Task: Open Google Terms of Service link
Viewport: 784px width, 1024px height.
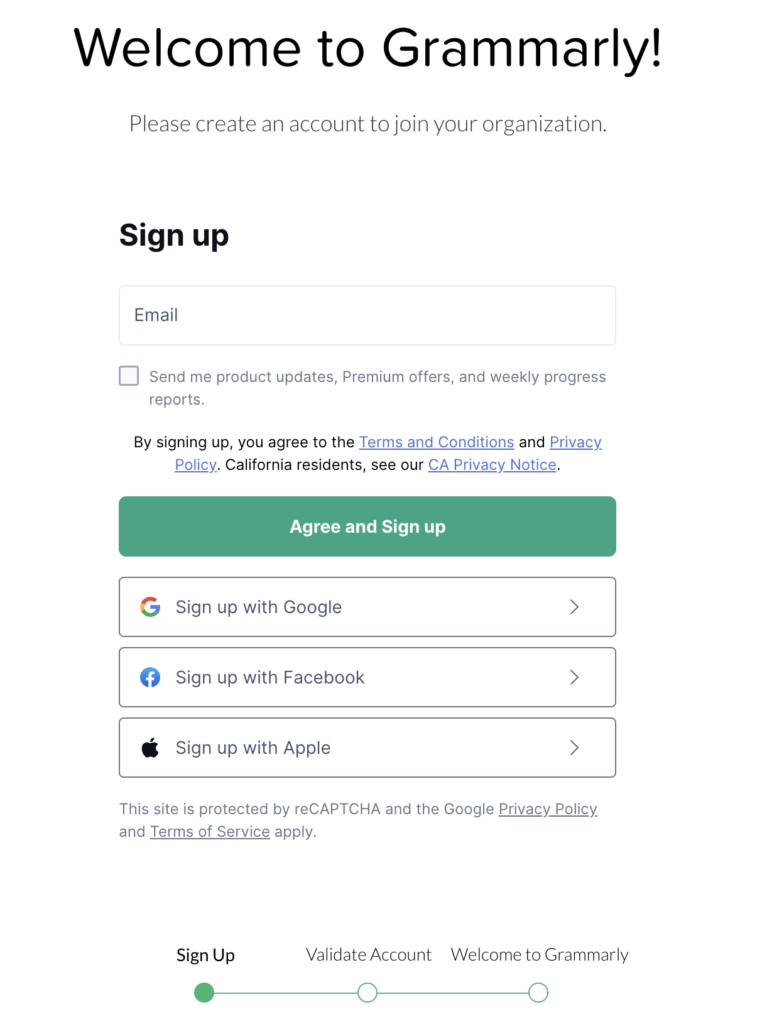Action: tap(210, 832)
